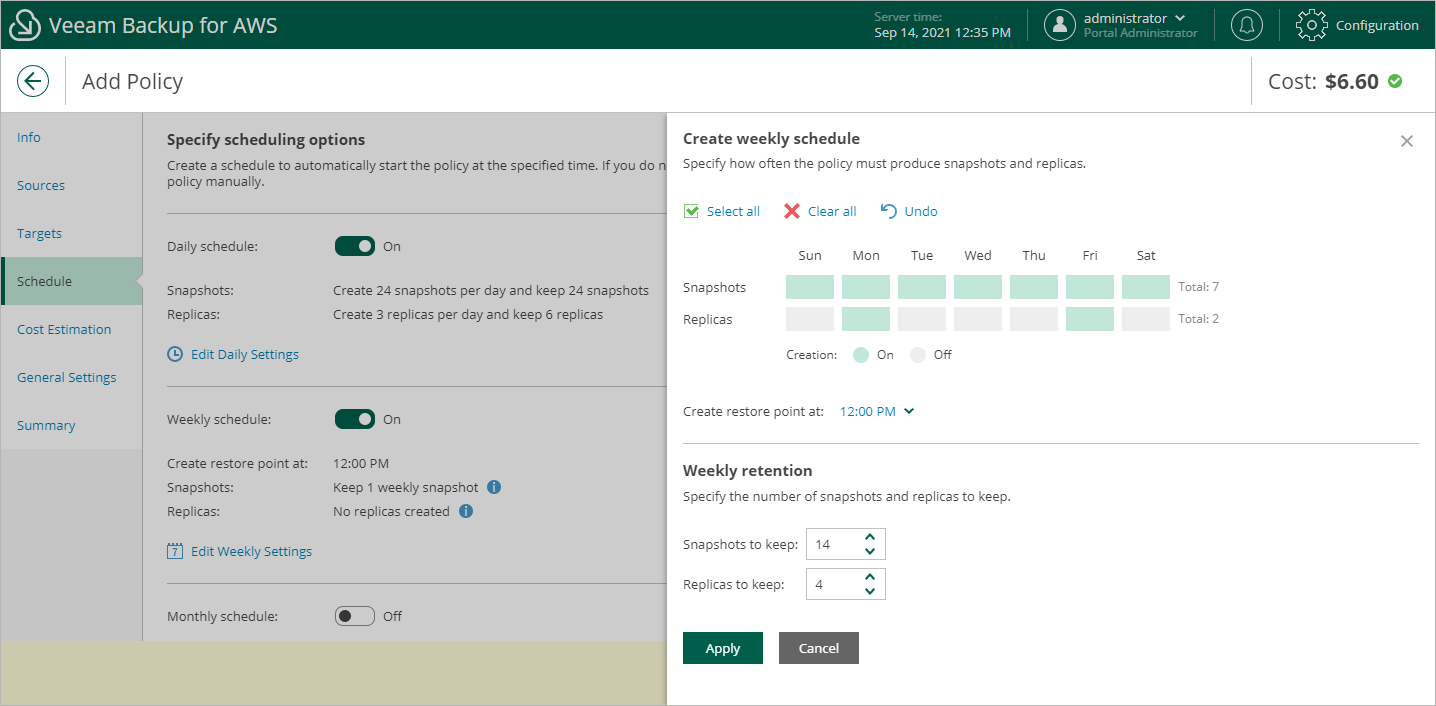Click the Select all checkmark icon

tap(691, 211)
